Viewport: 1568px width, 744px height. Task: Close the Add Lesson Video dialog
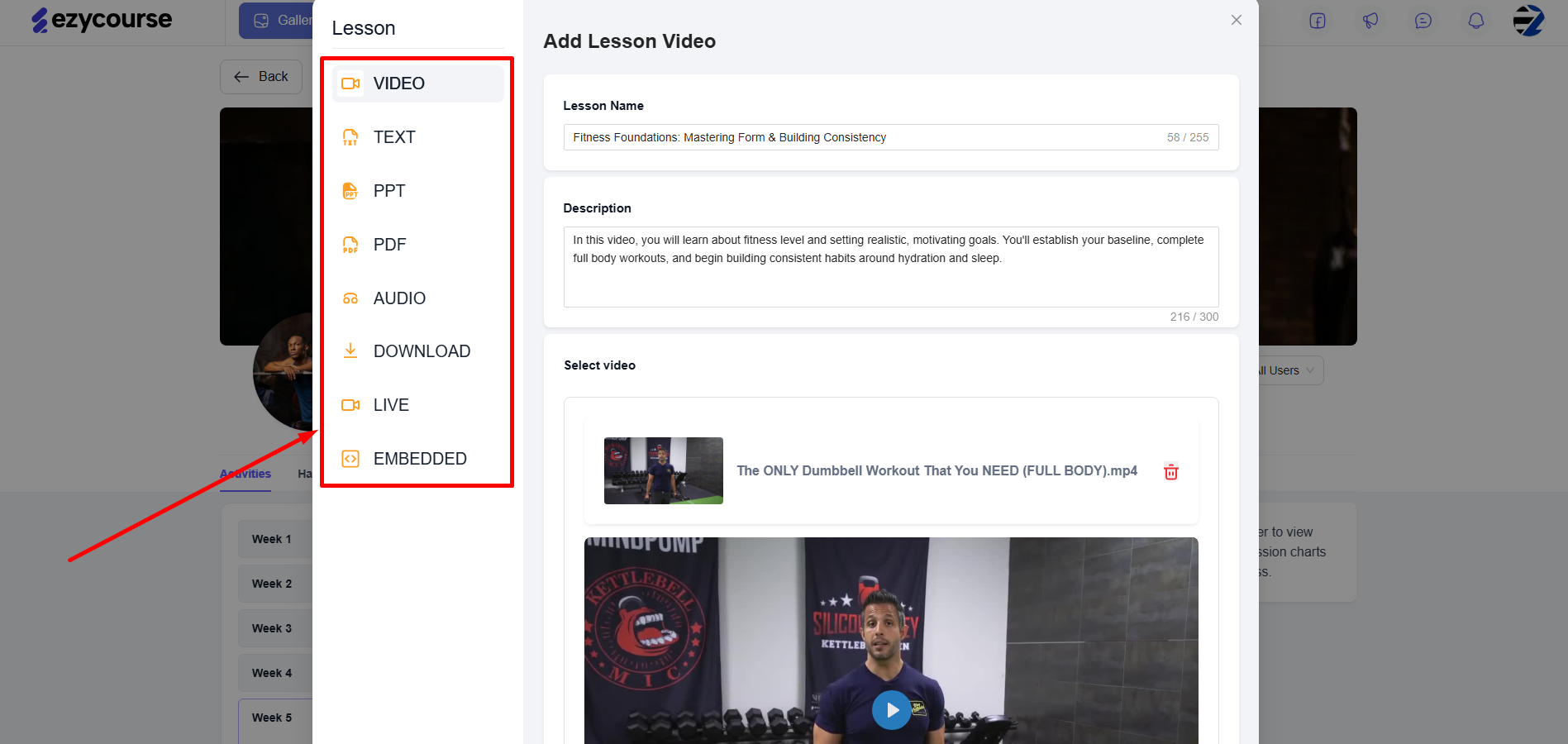tap(1237, 20)
